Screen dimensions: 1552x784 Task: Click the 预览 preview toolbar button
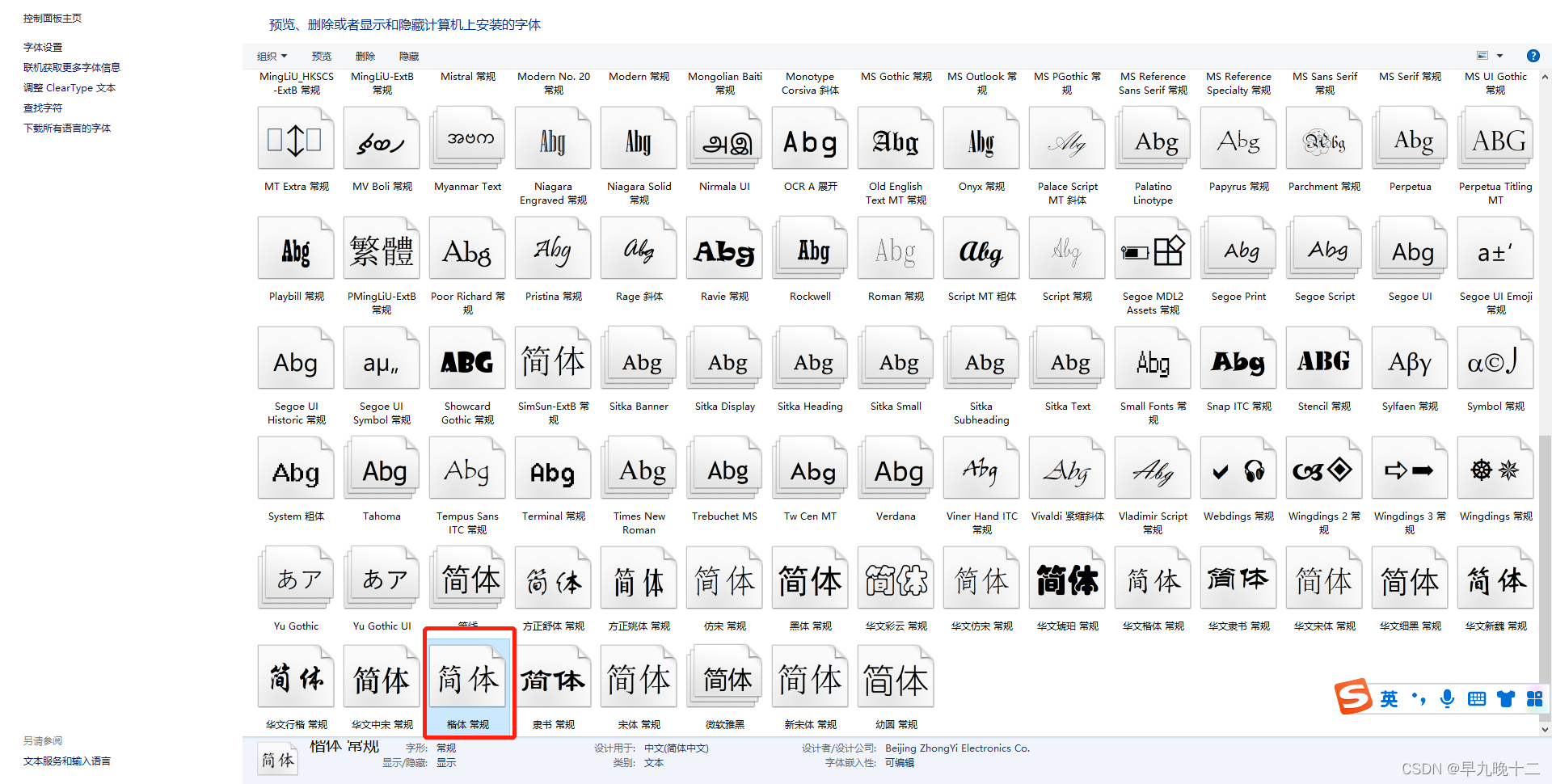point(322,56)
